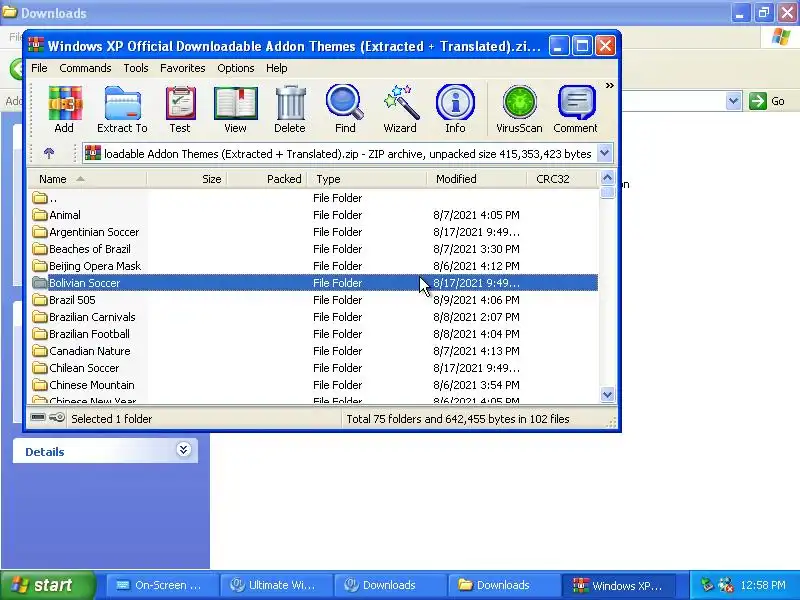This screenshot has width=800, height=600.
Task: Sort list by Packed column
Action: (267, 179)
